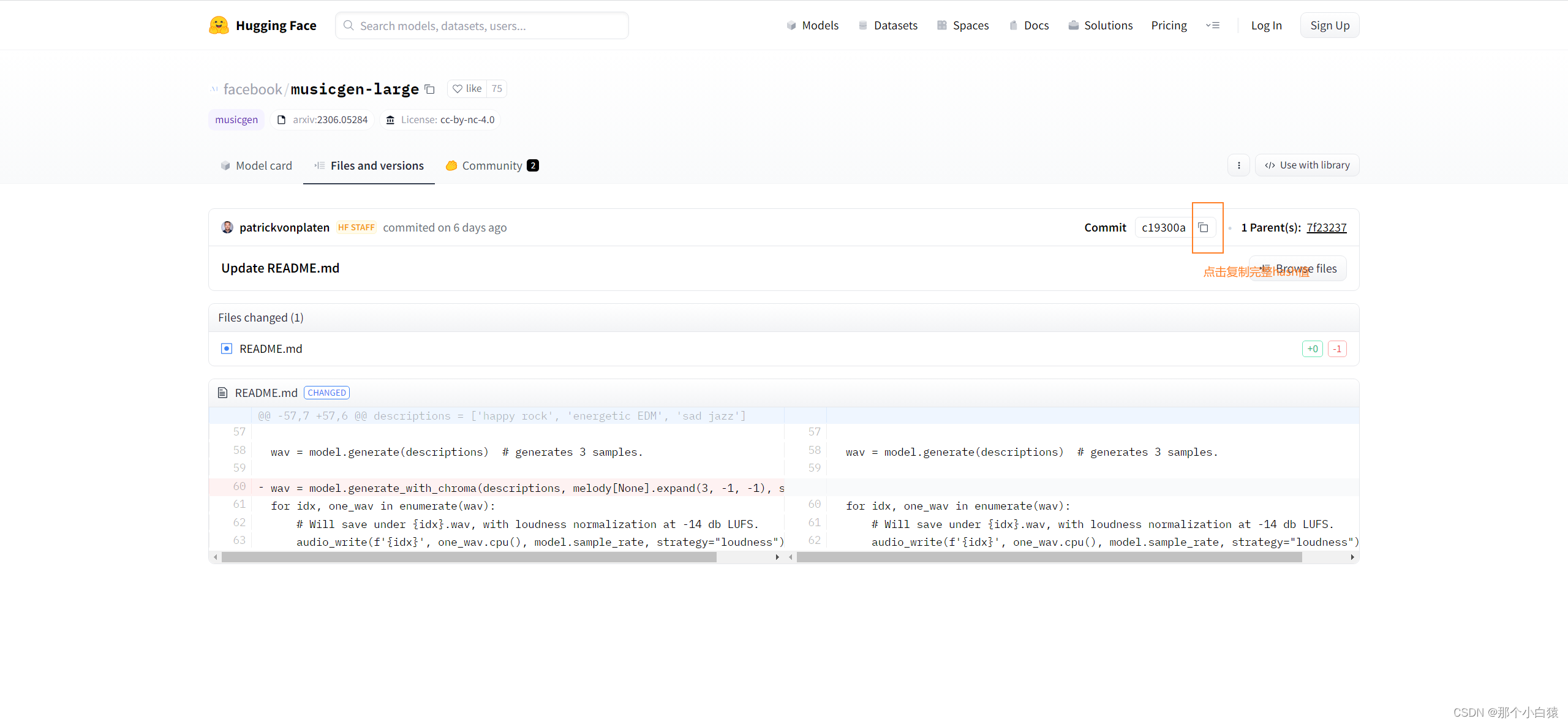The image size is (1568, 724).
Task: Click the patrickvonplaten avatar image
Action: pyautogui.click(x=227, y=227)
